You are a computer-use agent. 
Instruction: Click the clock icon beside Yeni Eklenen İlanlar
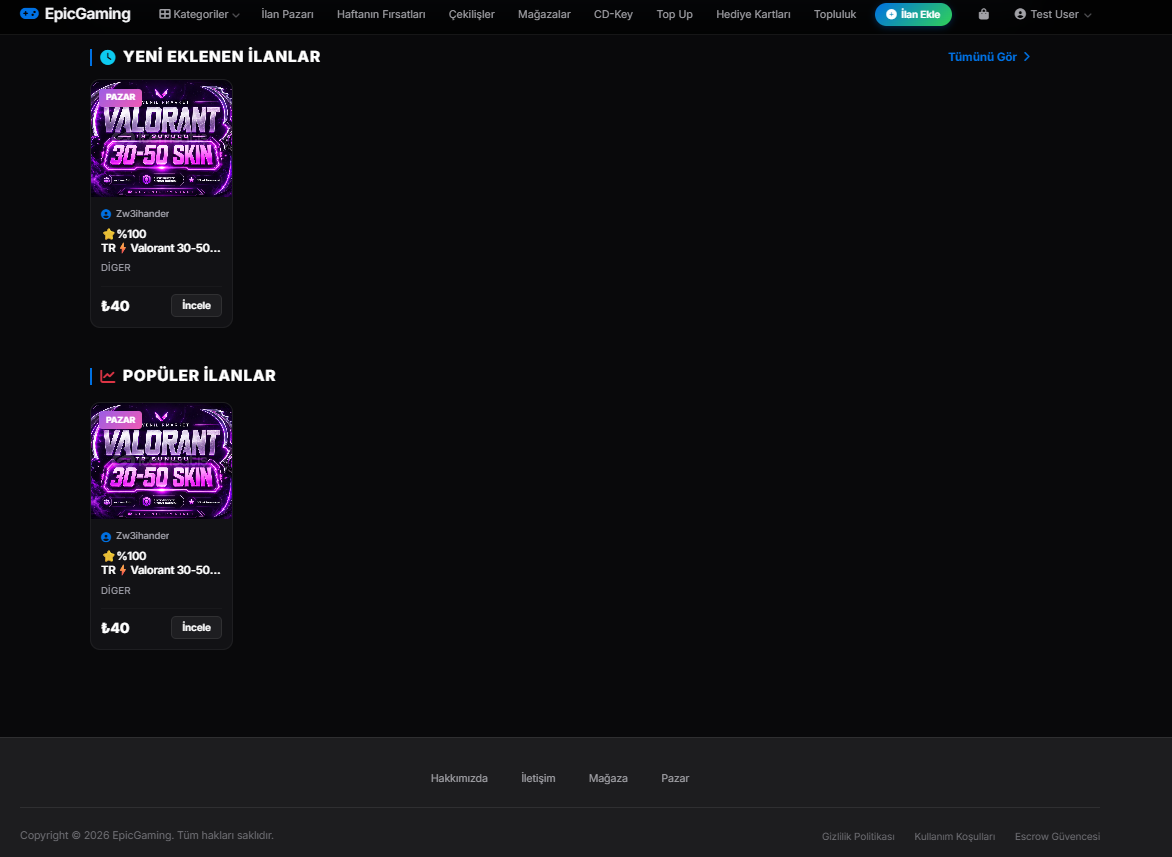click(108, 57)
